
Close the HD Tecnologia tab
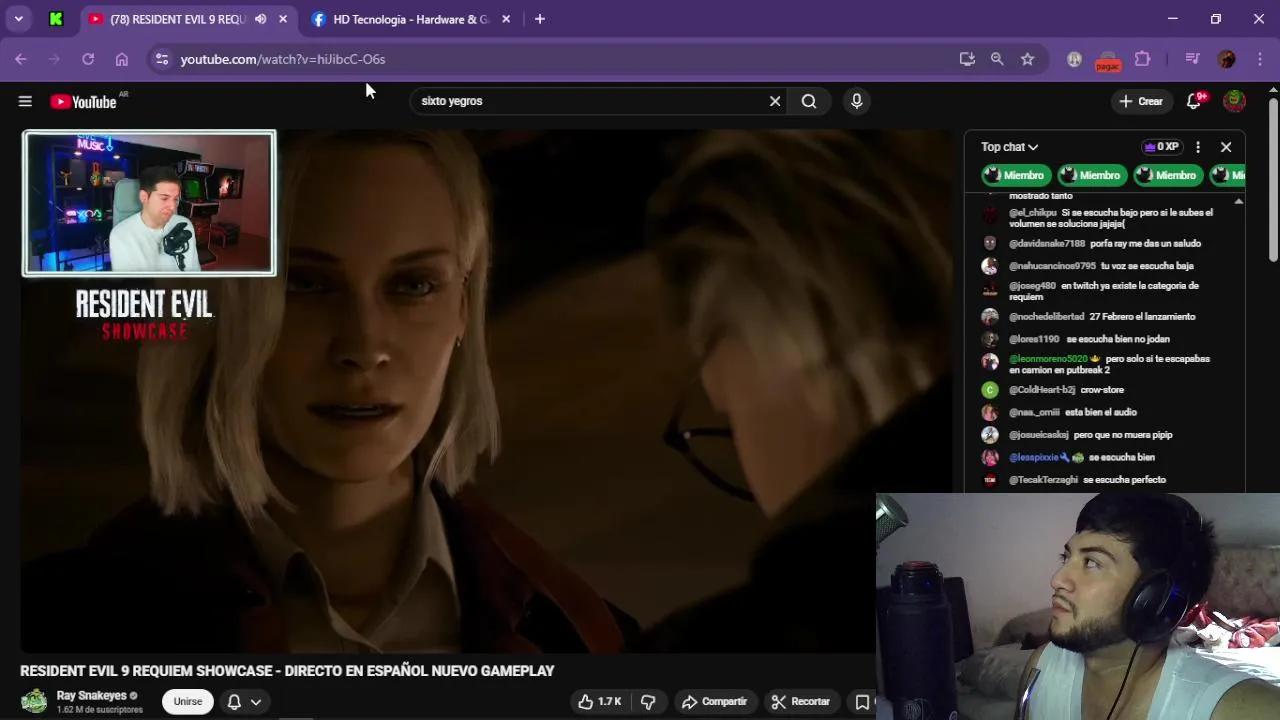506,19
